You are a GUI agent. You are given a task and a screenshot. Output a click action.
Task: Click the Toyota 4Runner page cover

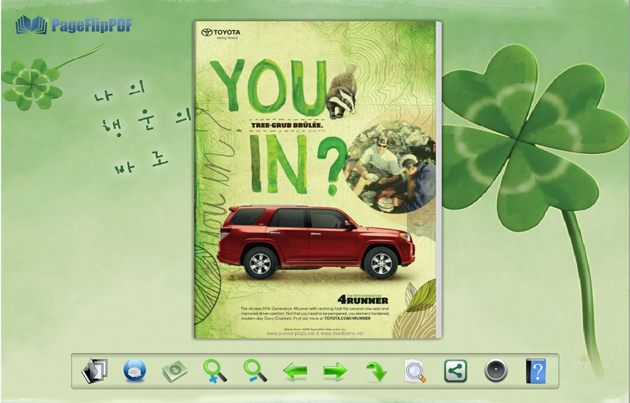[315, 180]
